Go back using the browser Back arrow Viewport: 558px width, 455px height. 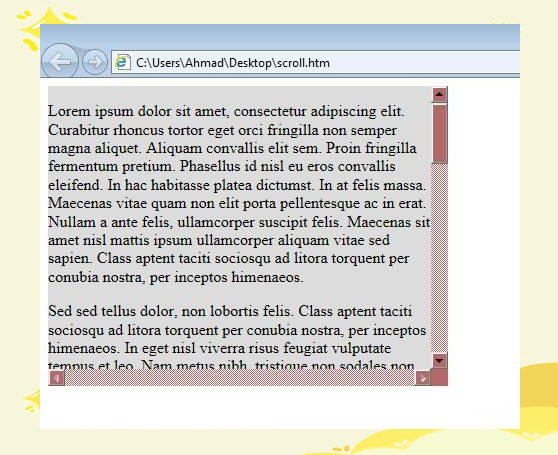[59, 61]
